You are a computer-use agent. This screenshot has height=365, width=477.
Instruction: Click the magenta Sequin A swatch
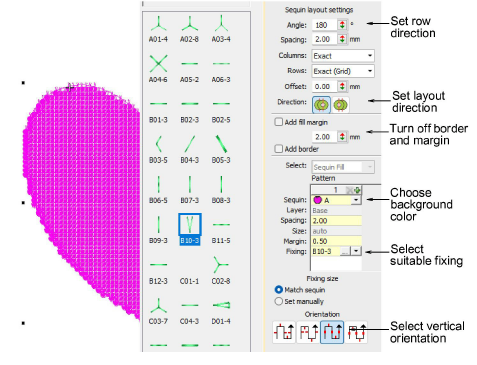tap(317, 200)
